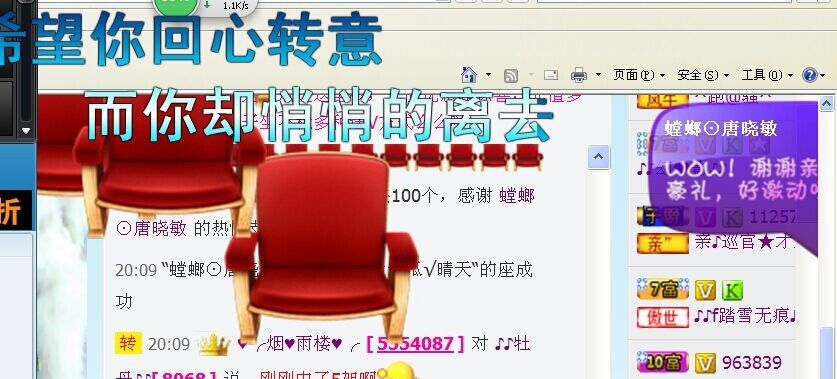
Task: Click the 7富 wealth level badge
Action: pos(663,289)
